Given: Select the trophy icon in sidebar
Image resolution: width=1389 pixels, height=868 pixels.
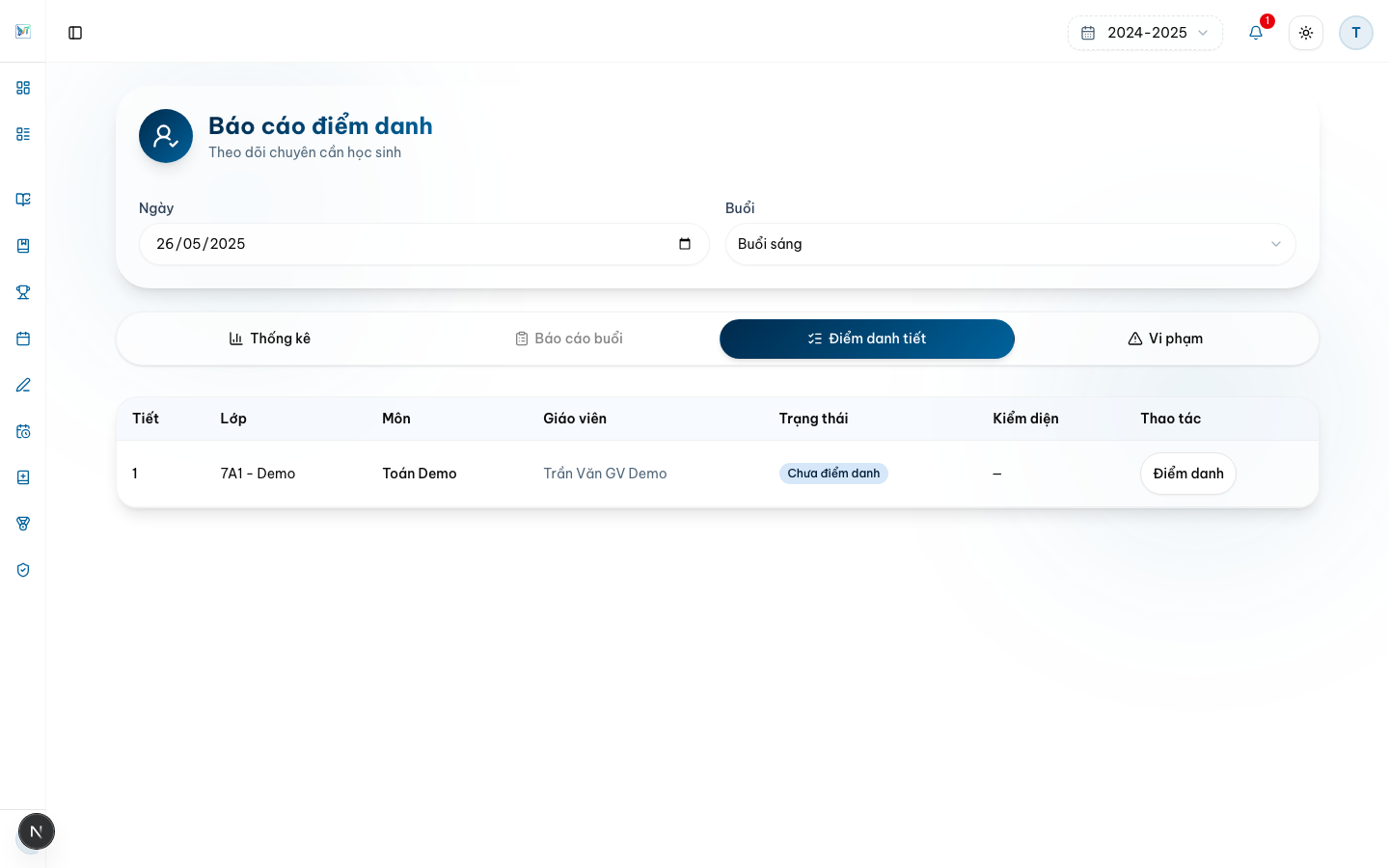Looking at the screenshot, I should point(23,292).
